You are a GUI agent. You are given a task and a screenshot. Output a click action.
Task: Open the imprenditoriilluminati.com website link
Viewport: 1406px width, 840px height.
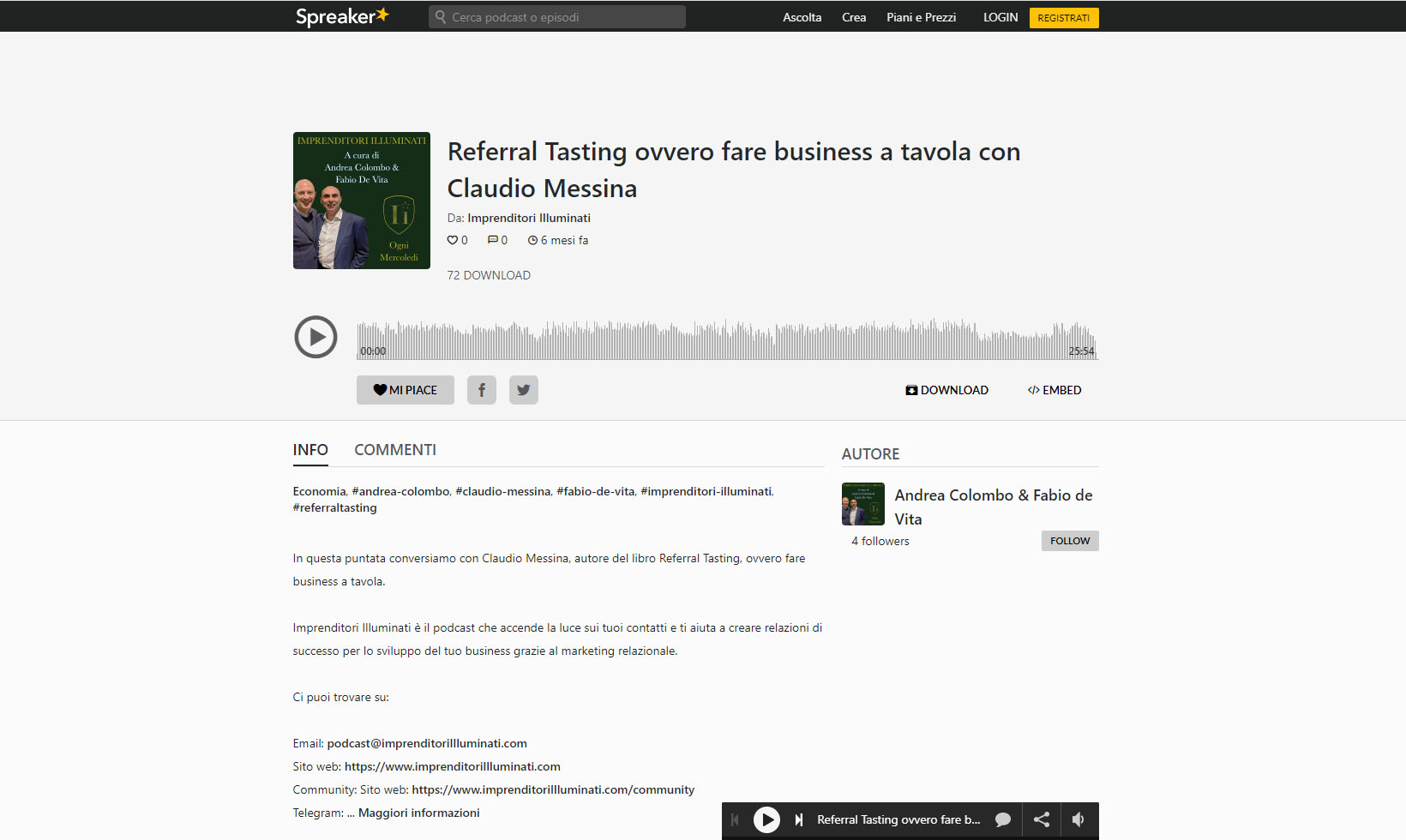pos(453,766)
